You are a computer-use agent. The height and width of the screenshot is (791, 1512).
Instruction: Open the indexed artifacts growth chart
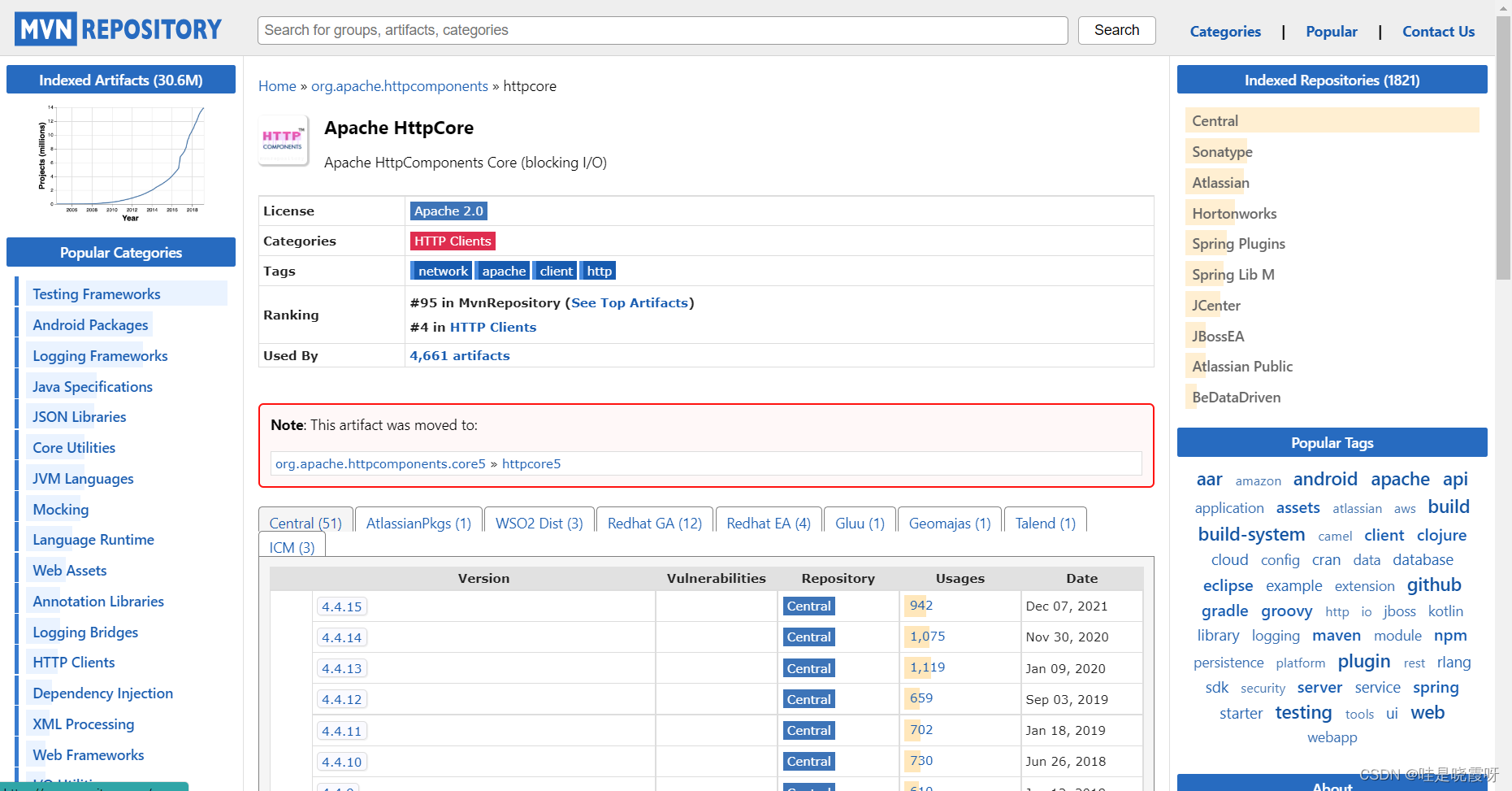pos(121,163)
